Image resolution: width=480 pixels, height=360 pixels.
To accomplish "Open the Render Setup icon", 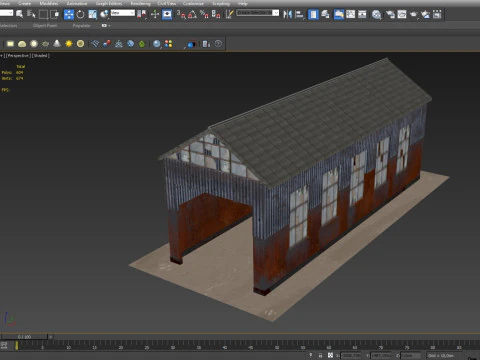I will pos(390,14).
